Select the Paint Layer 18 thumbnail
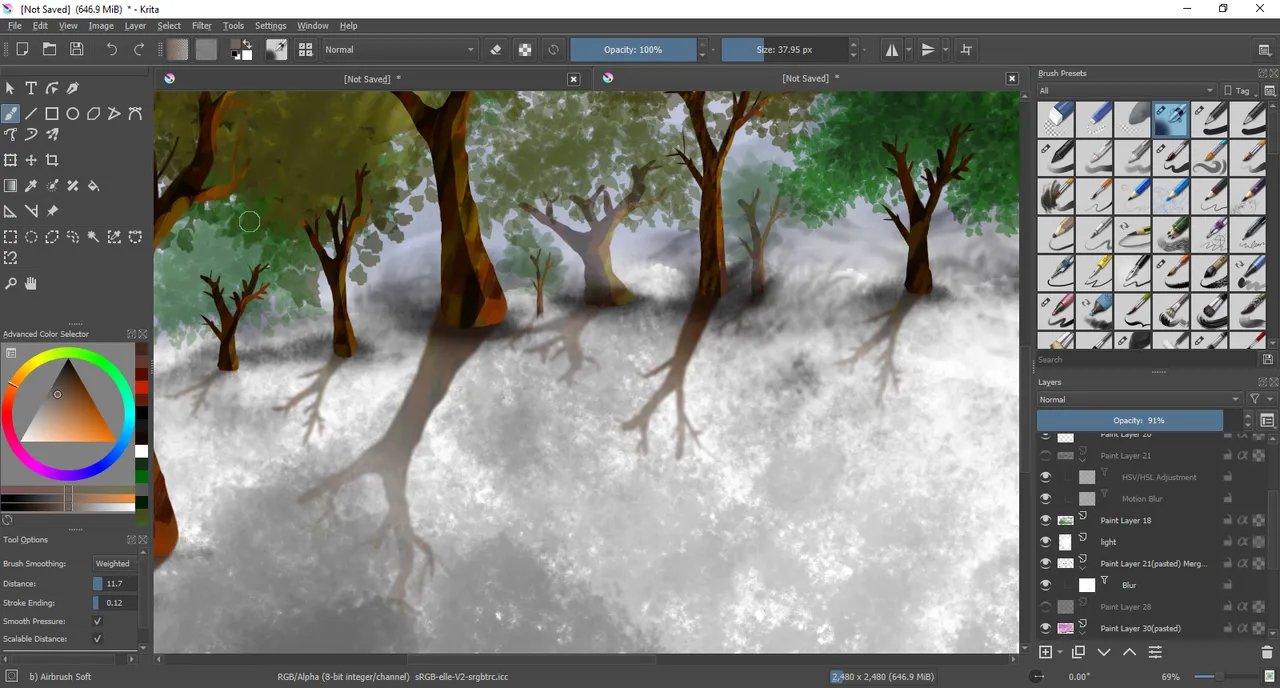The image size is (1280, 688). pos(1065,520)
